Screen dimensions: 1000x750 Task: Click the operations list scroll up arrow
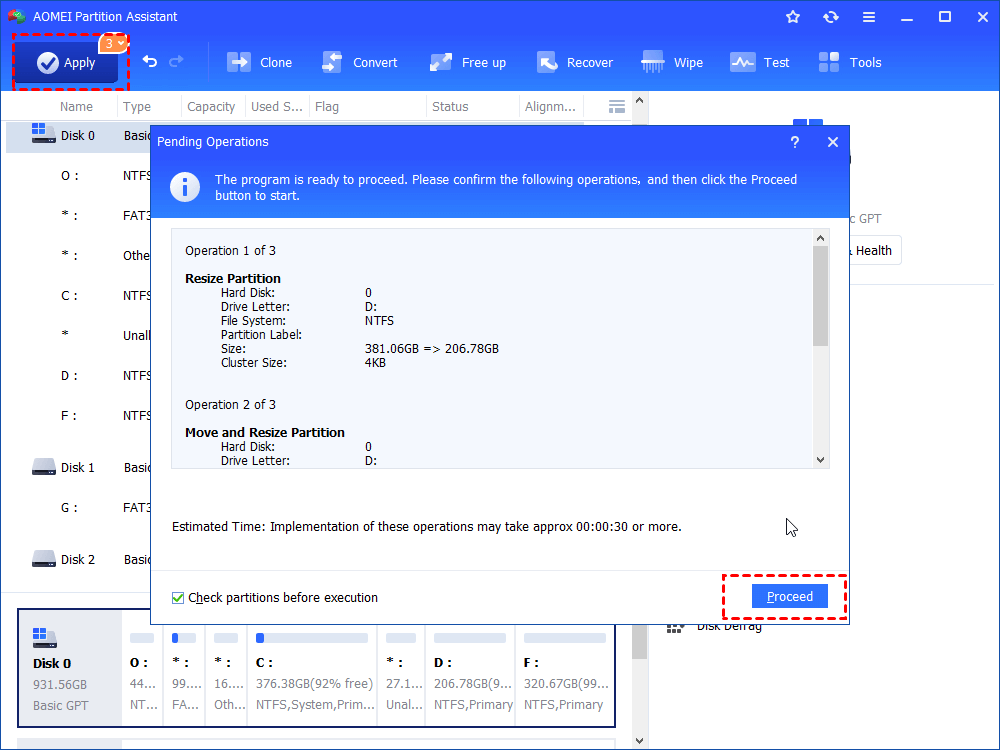(821, 238)
